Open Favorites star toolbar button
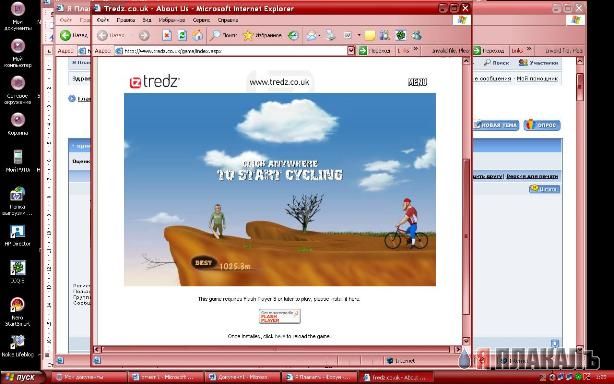614x384 pixels. [262, 36]
